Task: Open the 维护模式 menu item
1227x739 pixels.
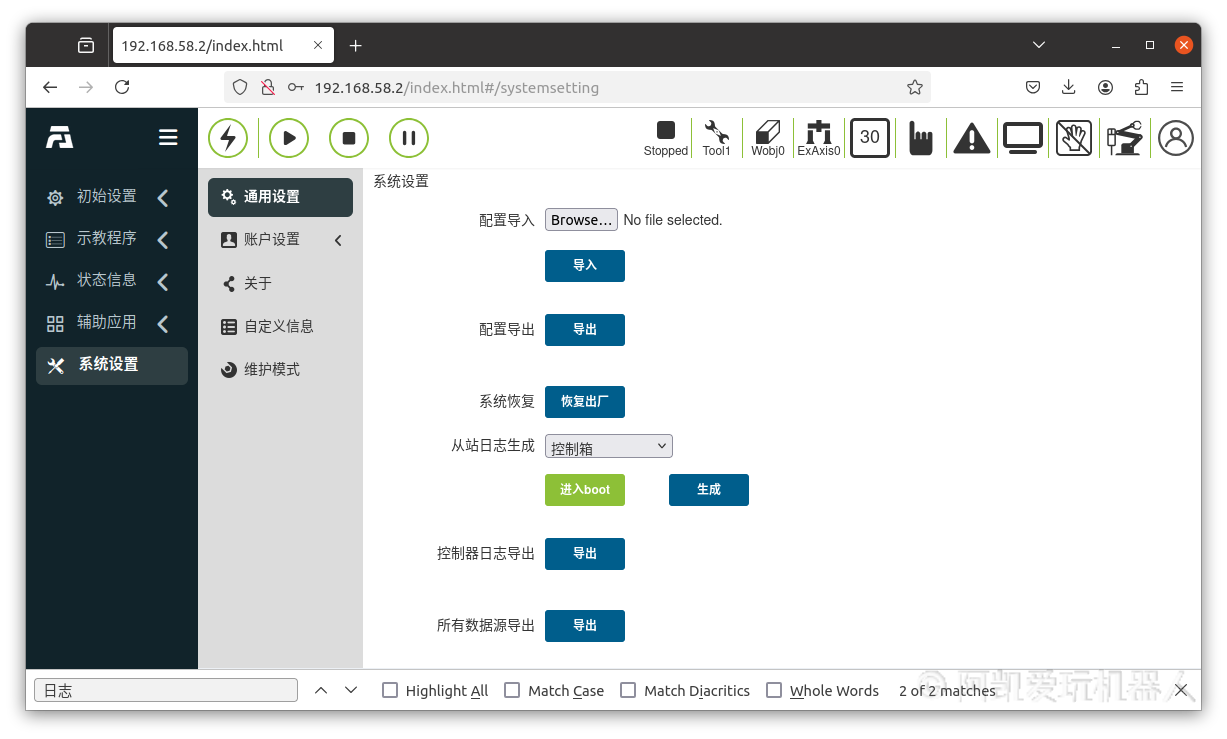Action: coord(272,369)
